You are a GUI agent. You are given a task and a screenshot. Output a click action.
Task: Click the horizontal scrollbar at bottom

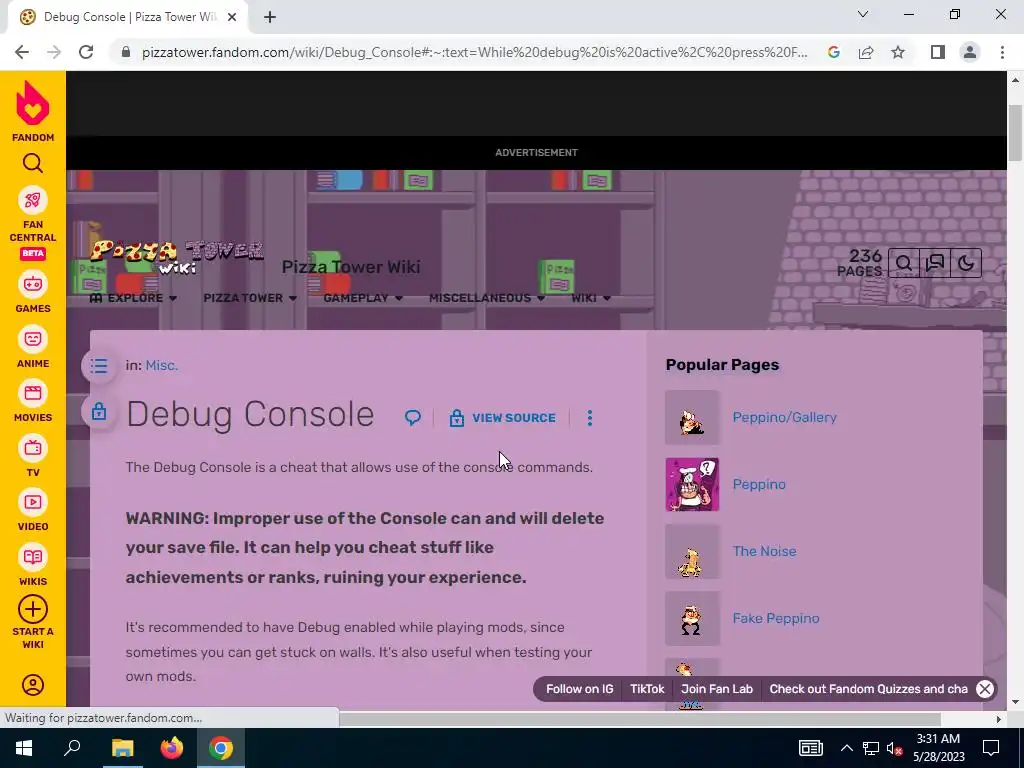[640, 719]
